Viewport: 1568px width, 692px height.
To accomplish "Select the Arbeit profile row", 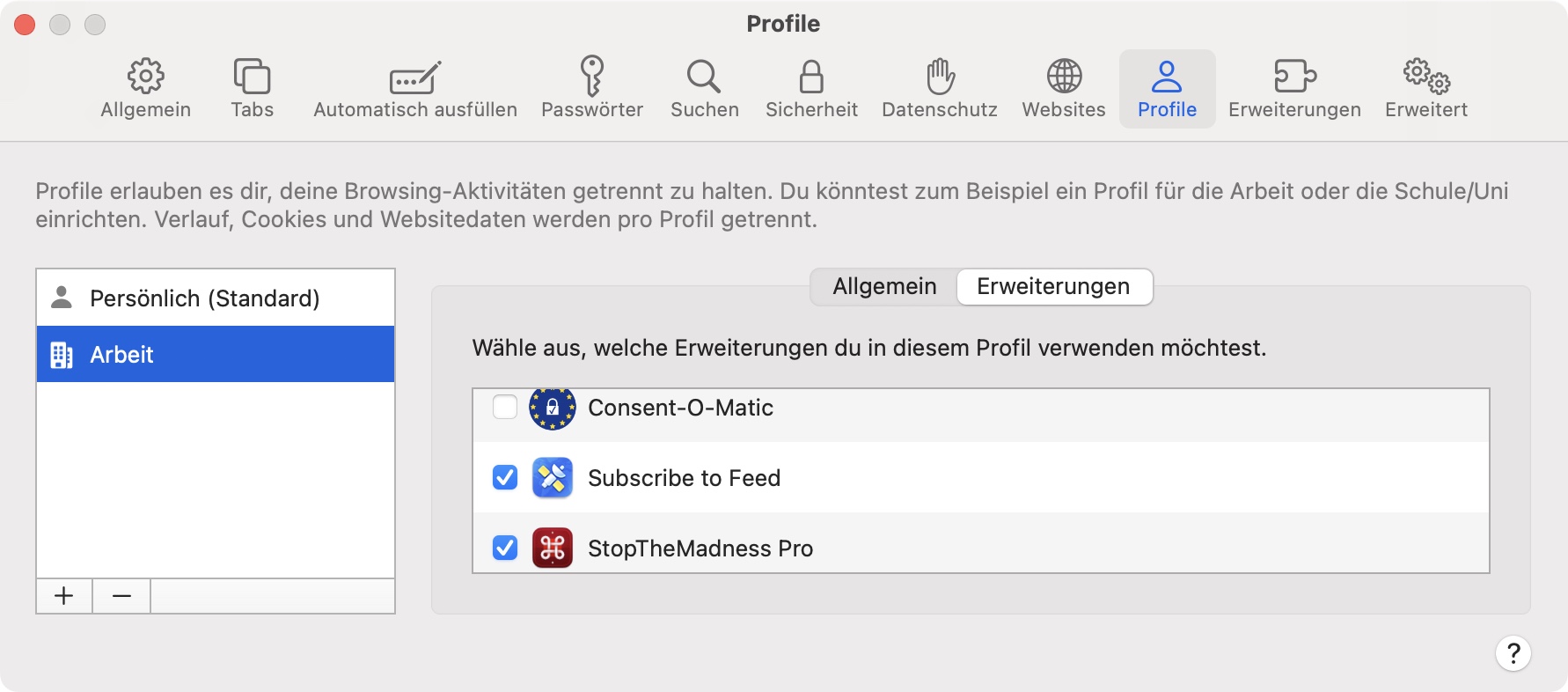I will (x=216, y=354).
